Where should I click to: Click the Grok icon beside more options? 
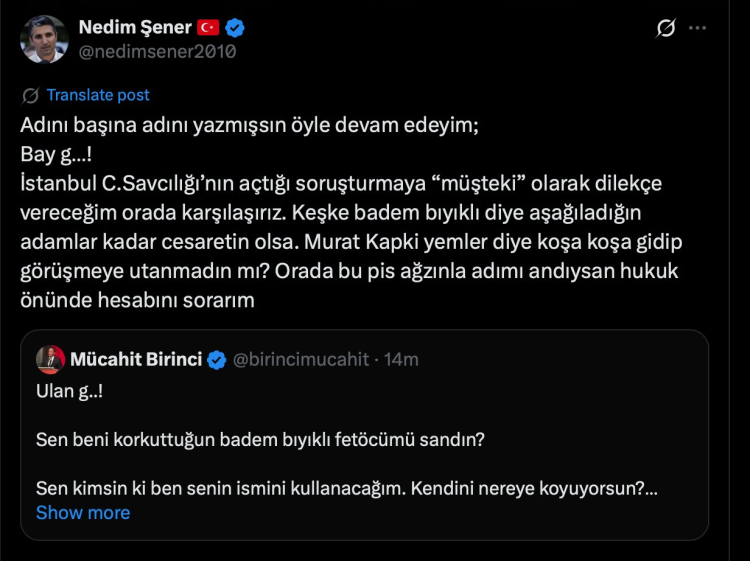666,29
